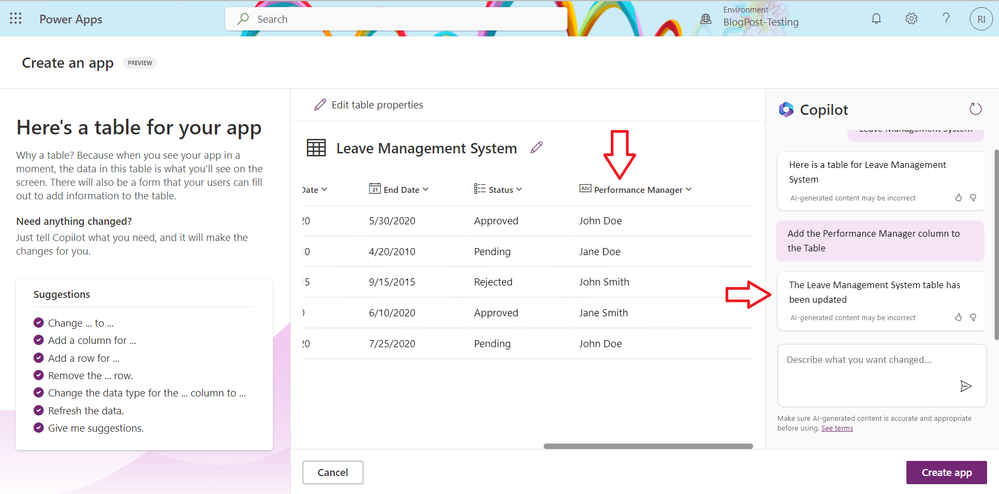Screen dimensions: 999x494
Task: Select suggestion 'Add a column for ...'
Action: 92,340
